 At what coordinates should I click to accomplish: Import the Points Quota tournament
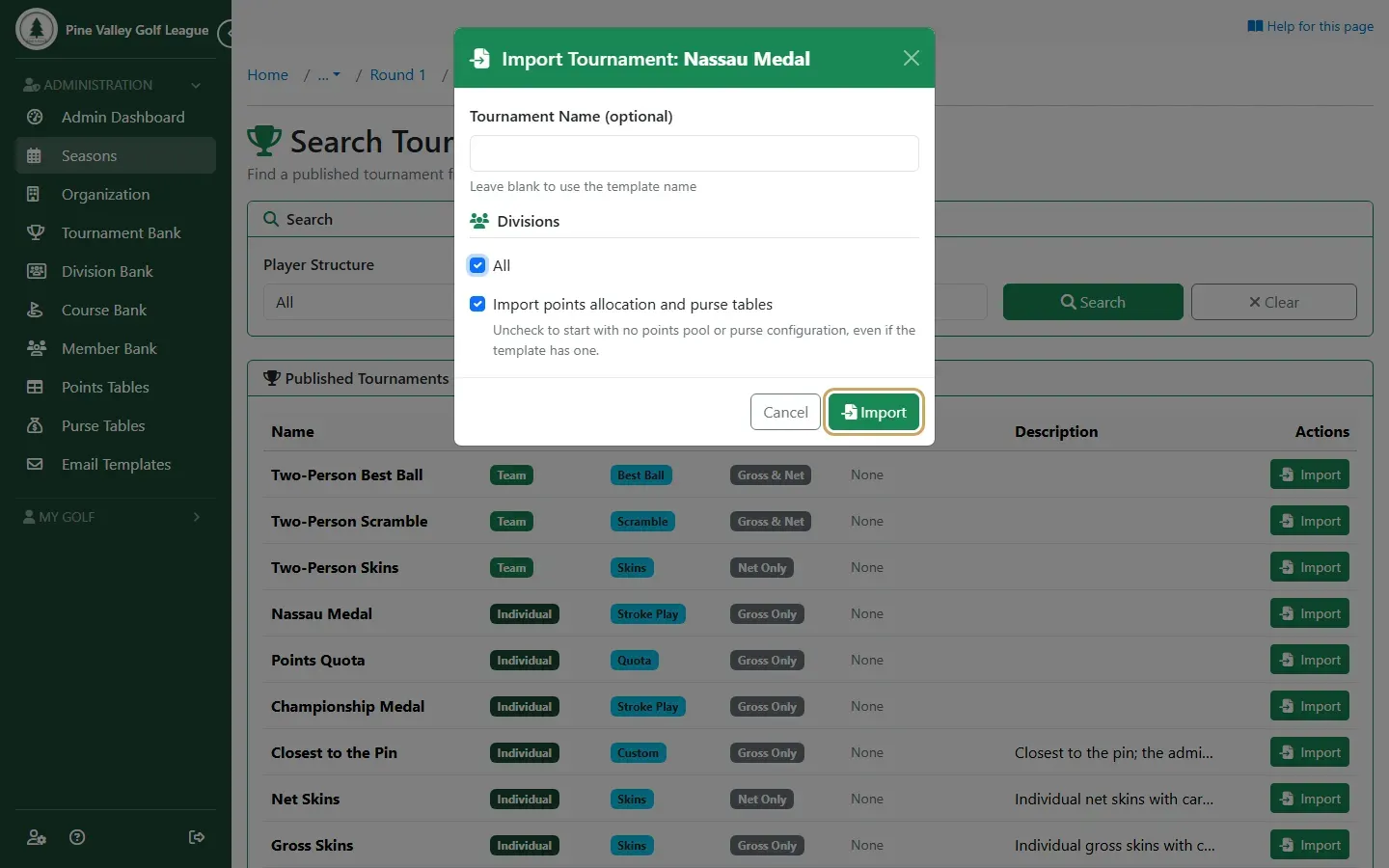1310,660
